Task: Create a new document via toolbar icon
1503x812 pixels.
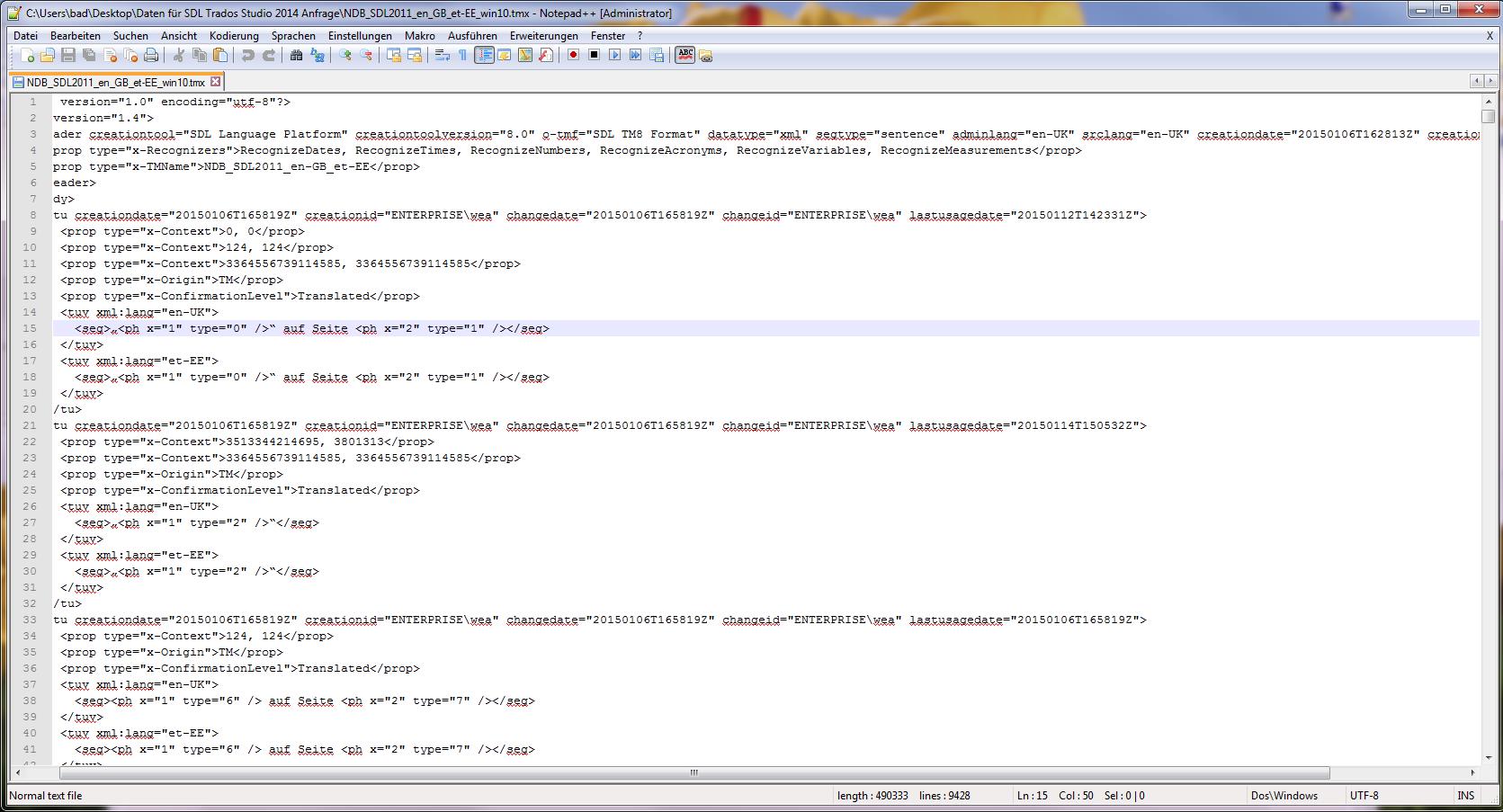Action: [27, 55]
